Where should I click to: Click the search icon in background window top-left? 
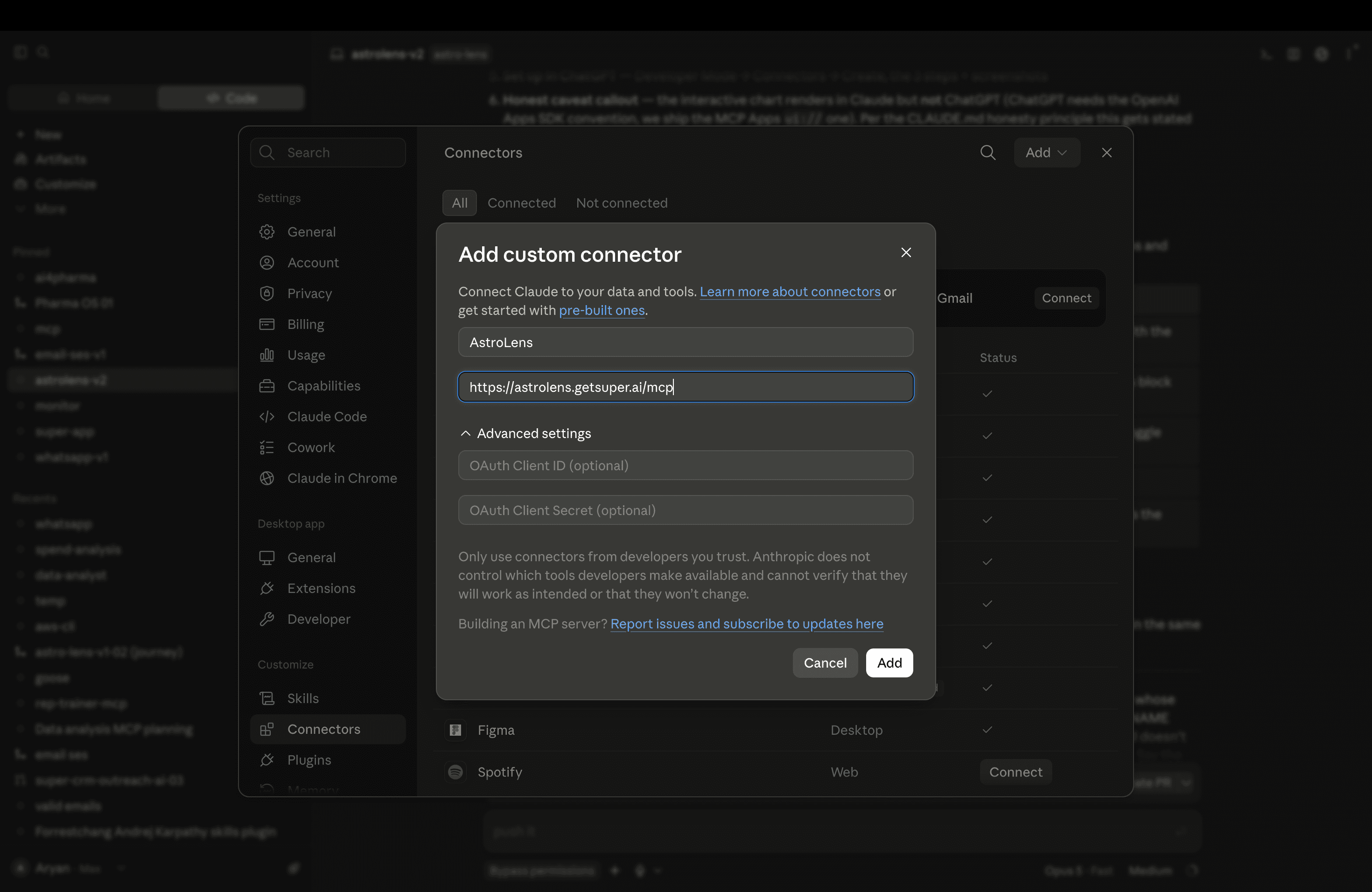[42, 52]
